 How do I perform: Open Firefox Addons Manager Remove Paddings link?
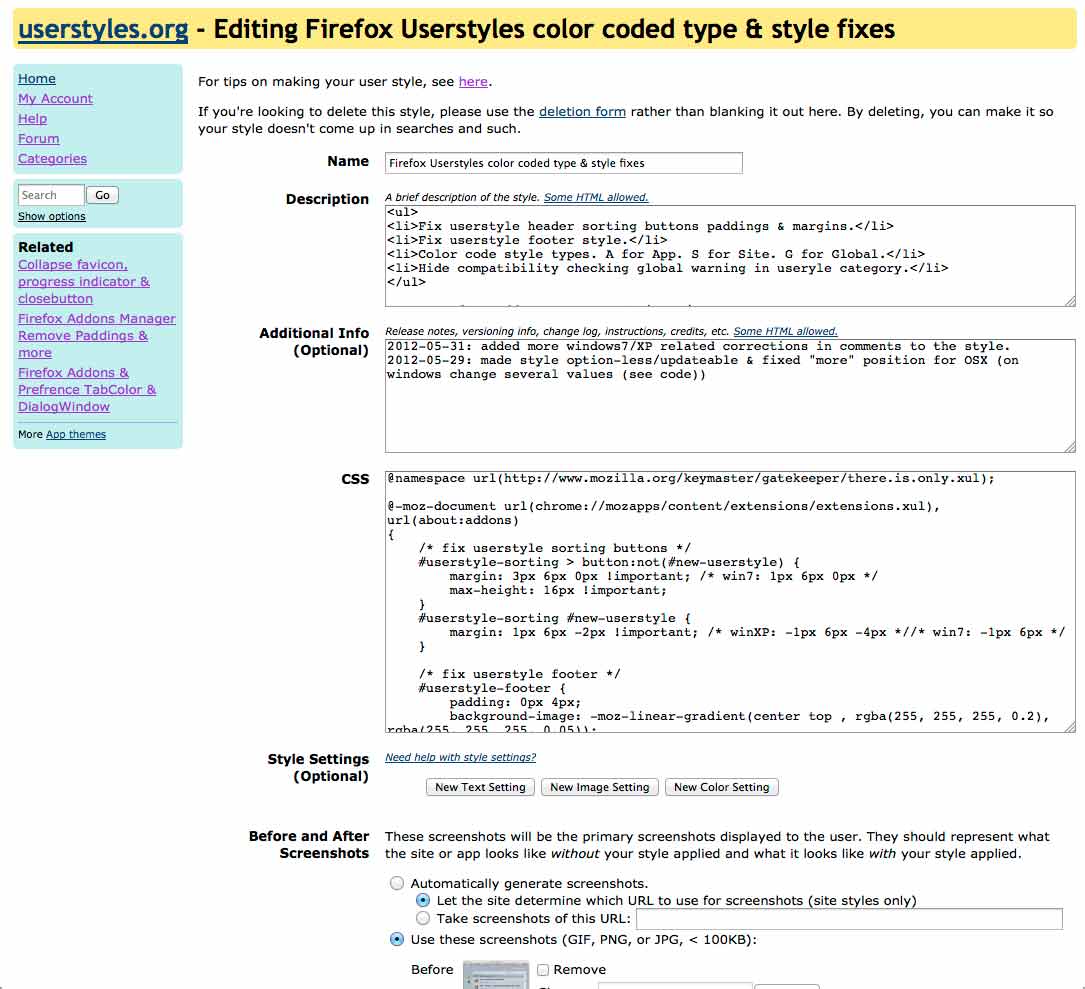(x=97, y=336)
